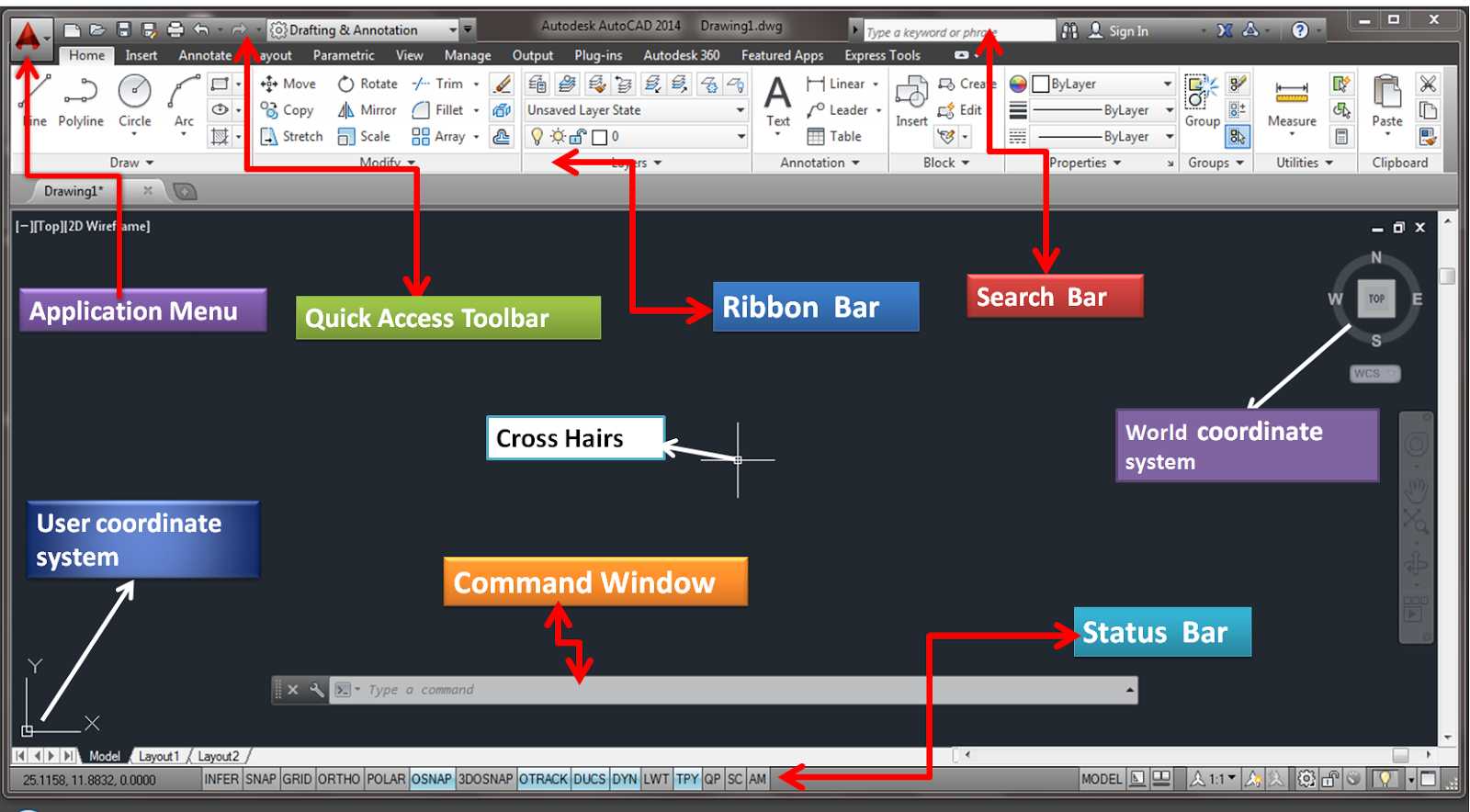Click the Trim tool
Image resolution: width=1470 pixels, height=812 pixels.
438,84
